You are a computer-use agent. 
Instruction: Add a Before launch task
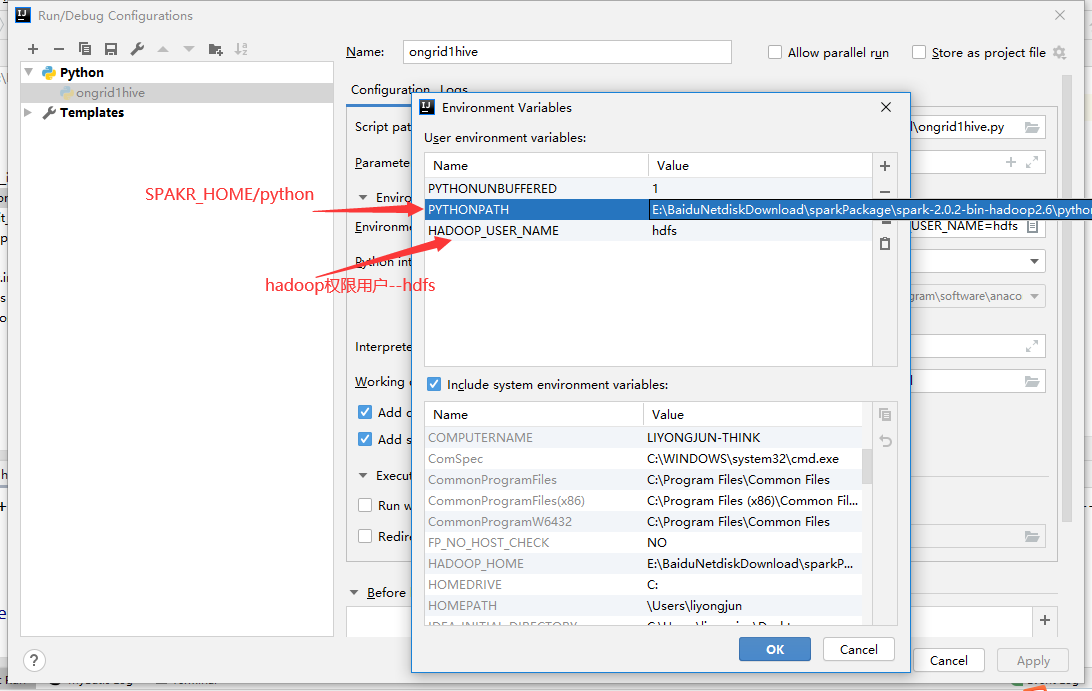point(1045,620)
